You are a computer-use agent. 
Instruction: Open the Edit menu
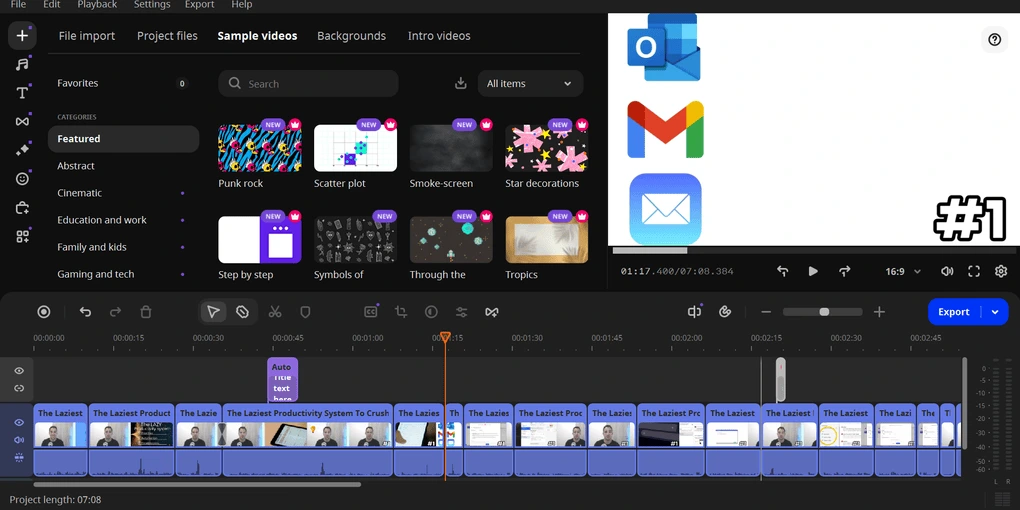pyautogui.click(x=52, y=5)
